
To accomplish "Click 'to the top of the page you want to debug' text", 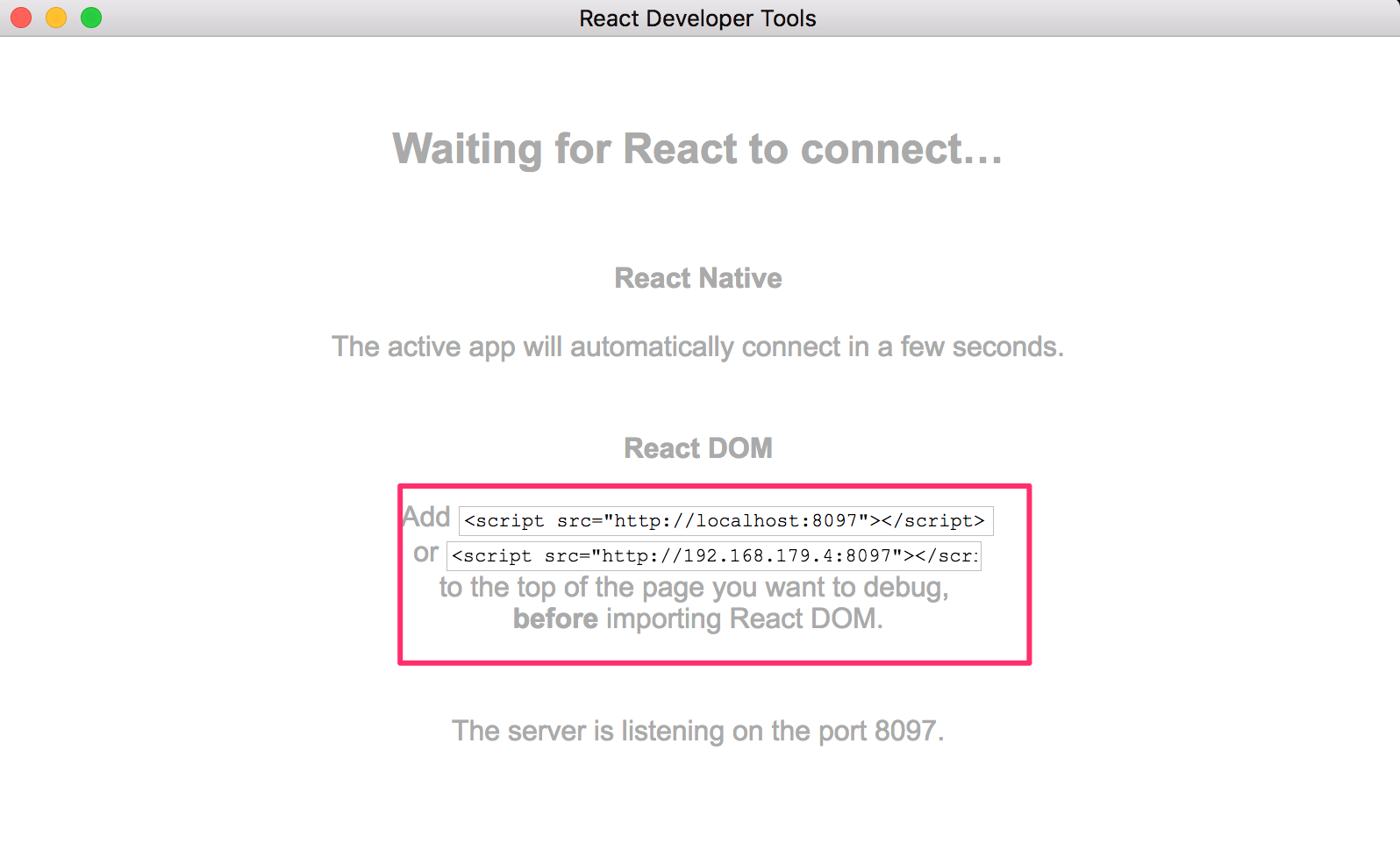I will tap(695, 587).
